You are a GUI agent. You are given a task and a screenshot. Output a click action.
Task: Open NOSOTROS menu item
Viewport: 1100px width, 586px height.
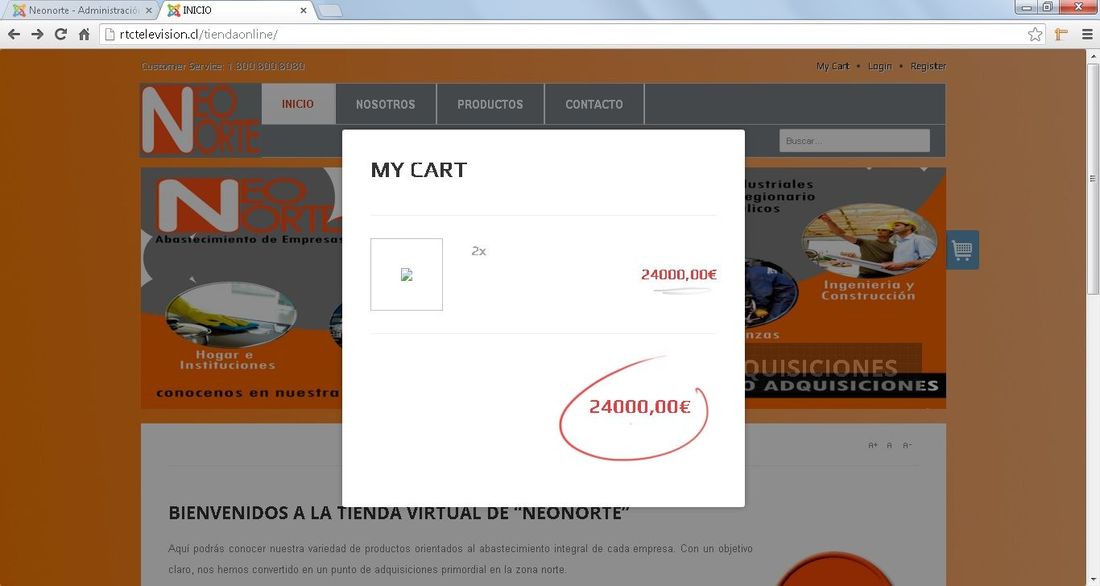[385, 104]
